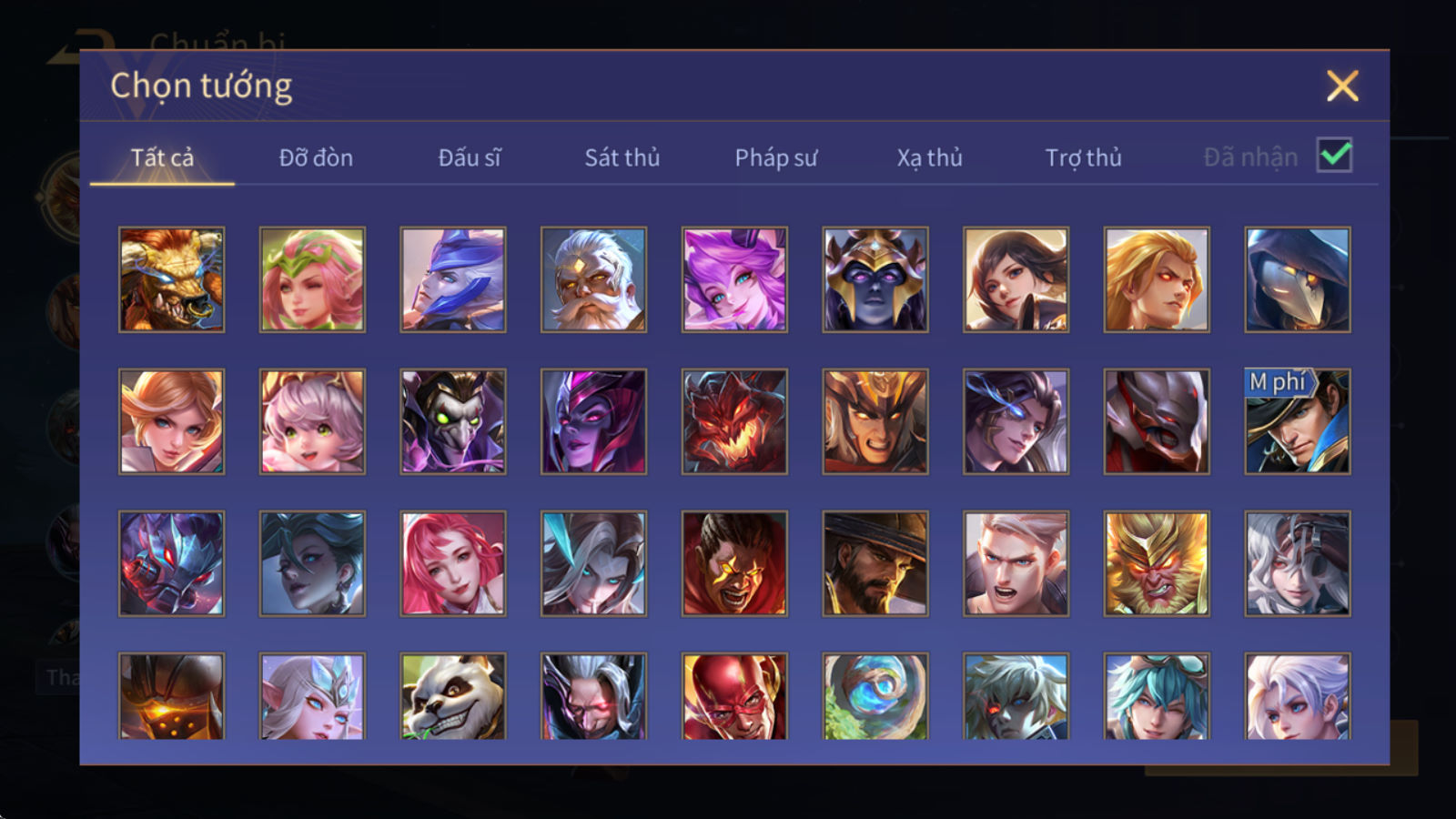Select the golden monkey king hero
Screen dimensions: 1456x819
click(1157, 563)
